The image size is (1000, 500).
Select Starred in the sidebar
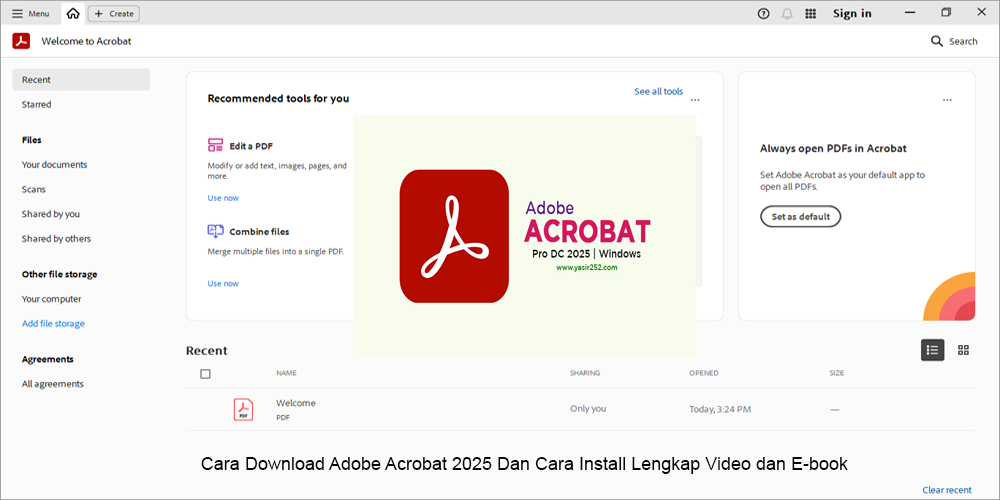[36, 105]
